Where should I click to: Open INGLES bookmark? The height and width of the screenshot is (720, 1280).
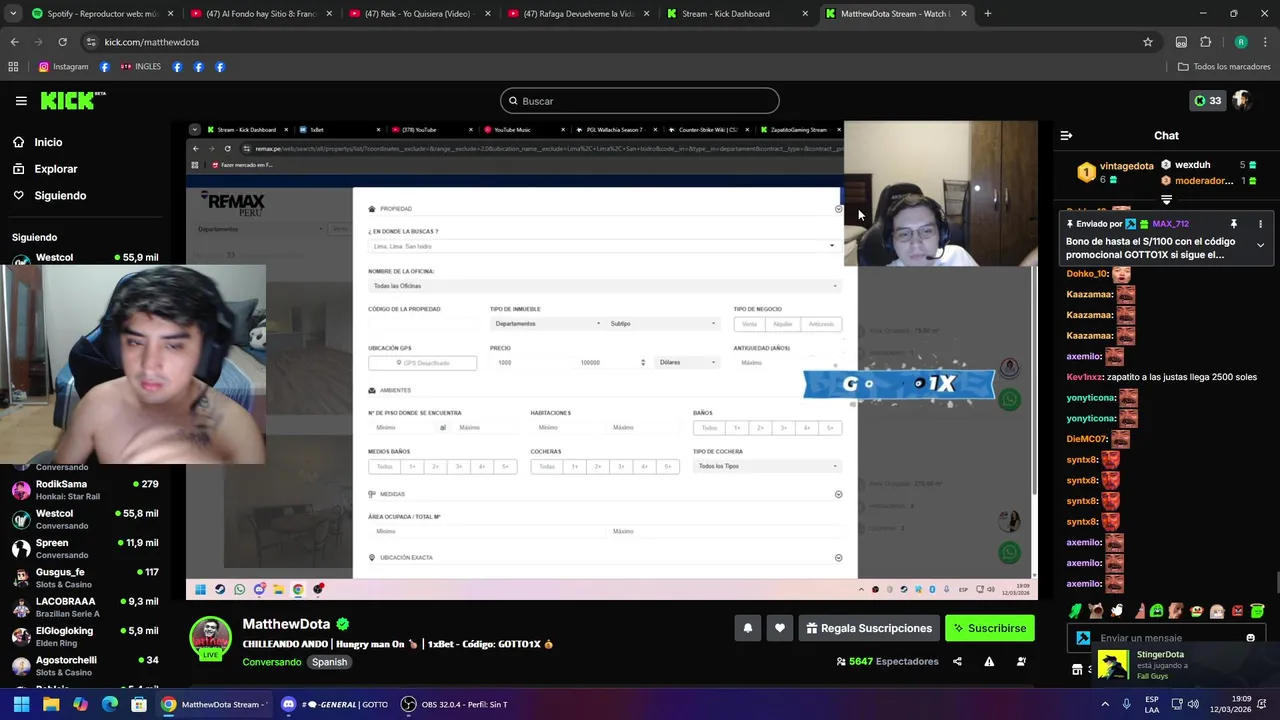(x=141, y=67)
